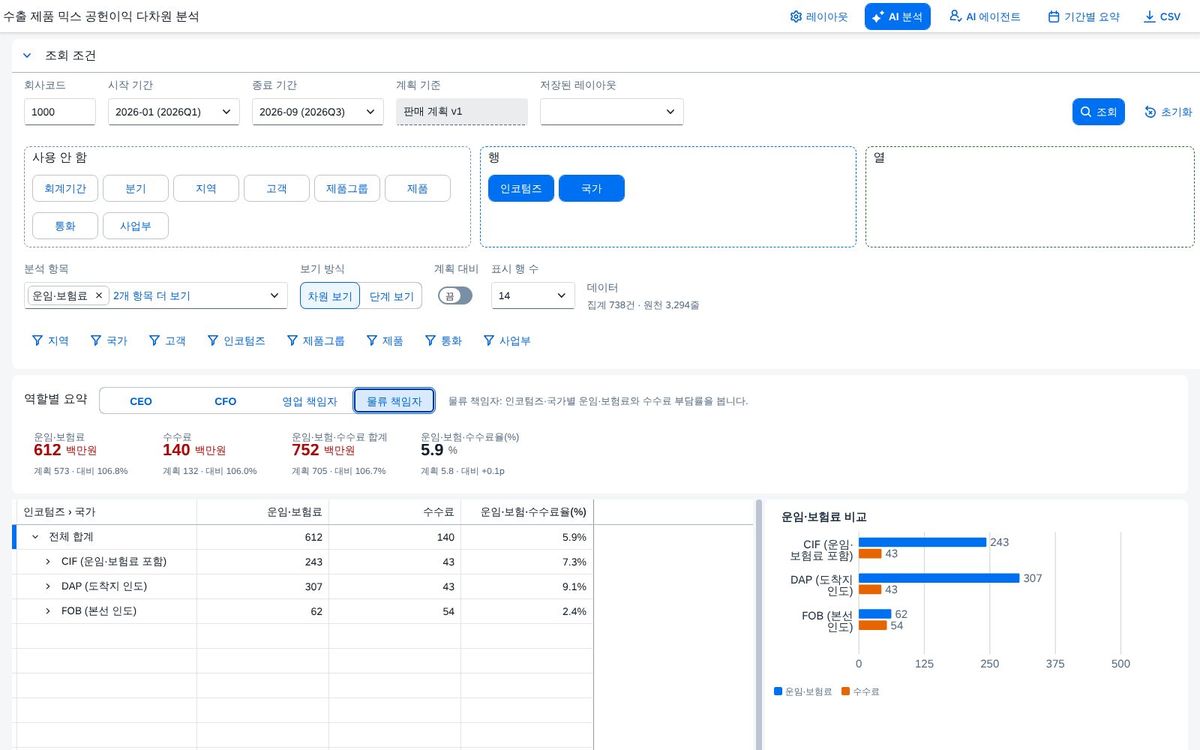Select the 사업부 dimension chip

136,226
